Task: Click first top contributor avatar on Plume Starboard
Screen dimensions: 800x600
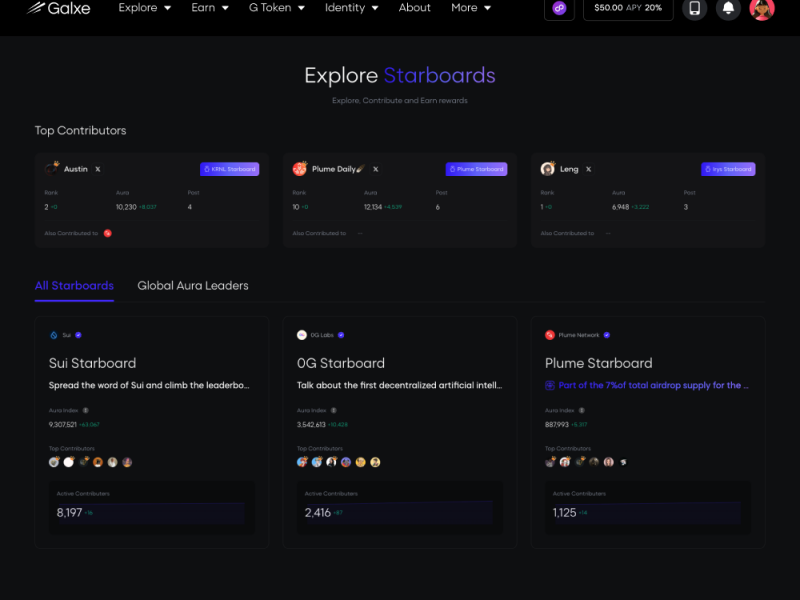Action: point(550,462)
